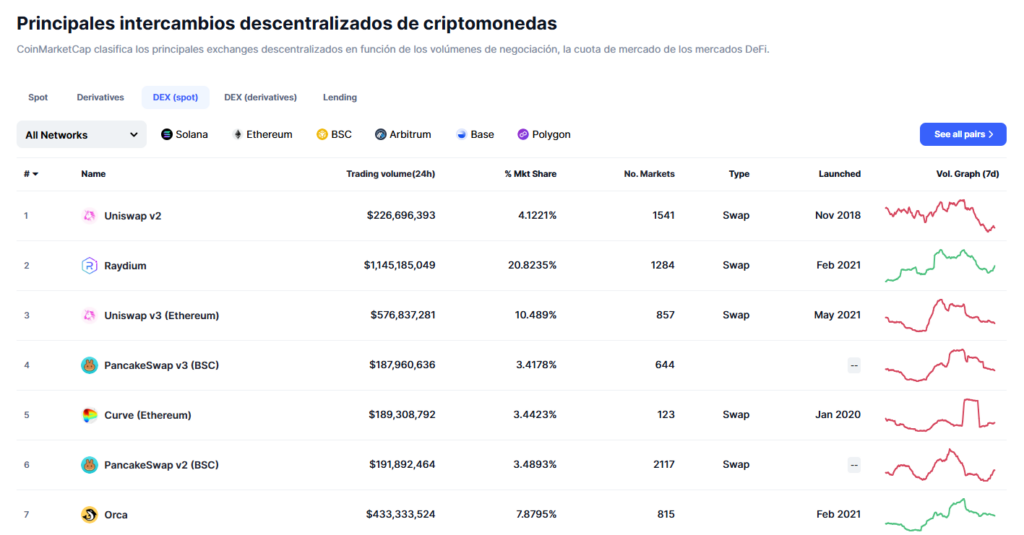The width and height of the screenshot is (1024, 535).
Task: Filter by BSC network icon
Action: [322, 135]
